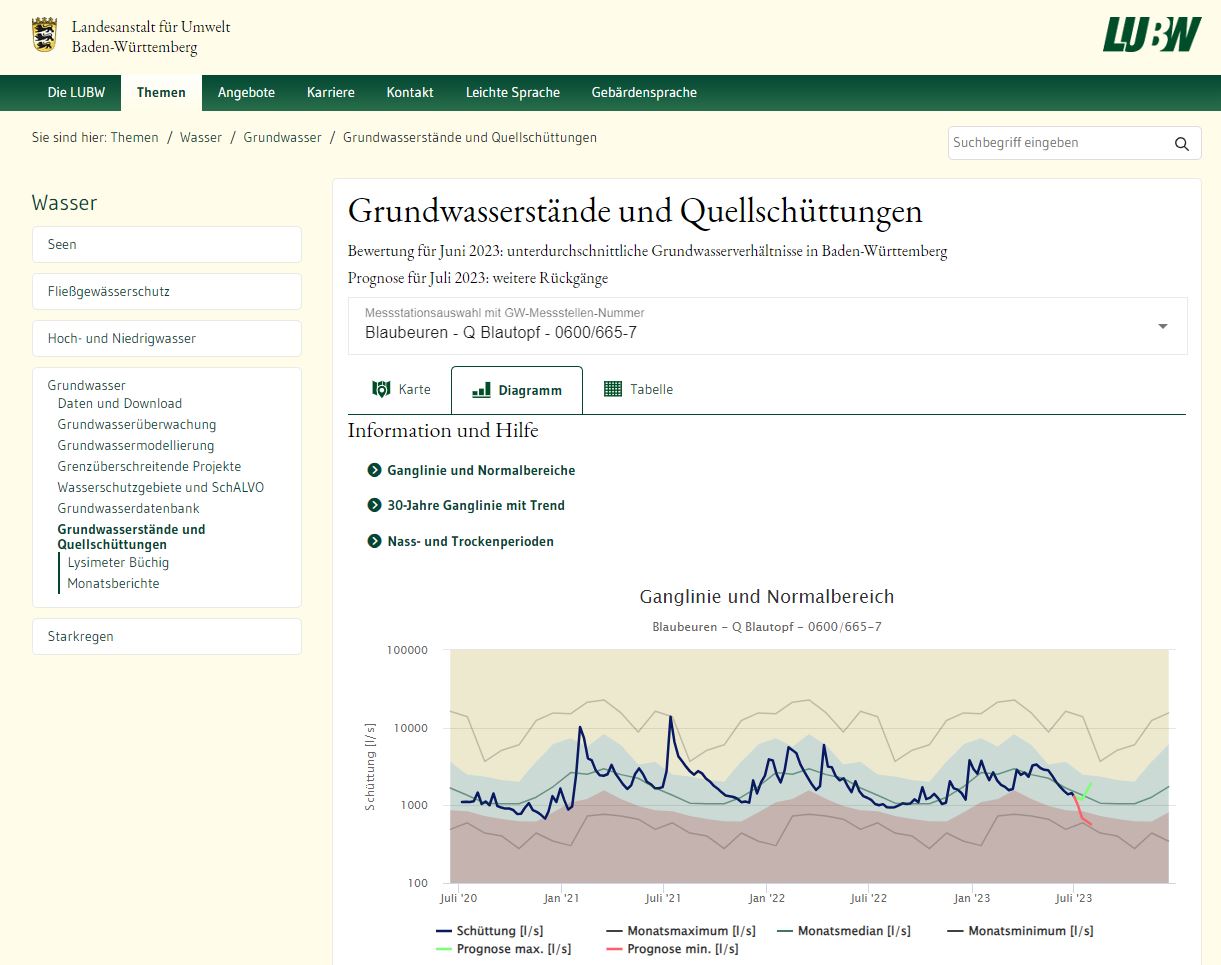The width and height of the screenshot is (1221, 965).
Task: Click arrow icon next to Nass- und Trockenperioden
Action: 375,541
